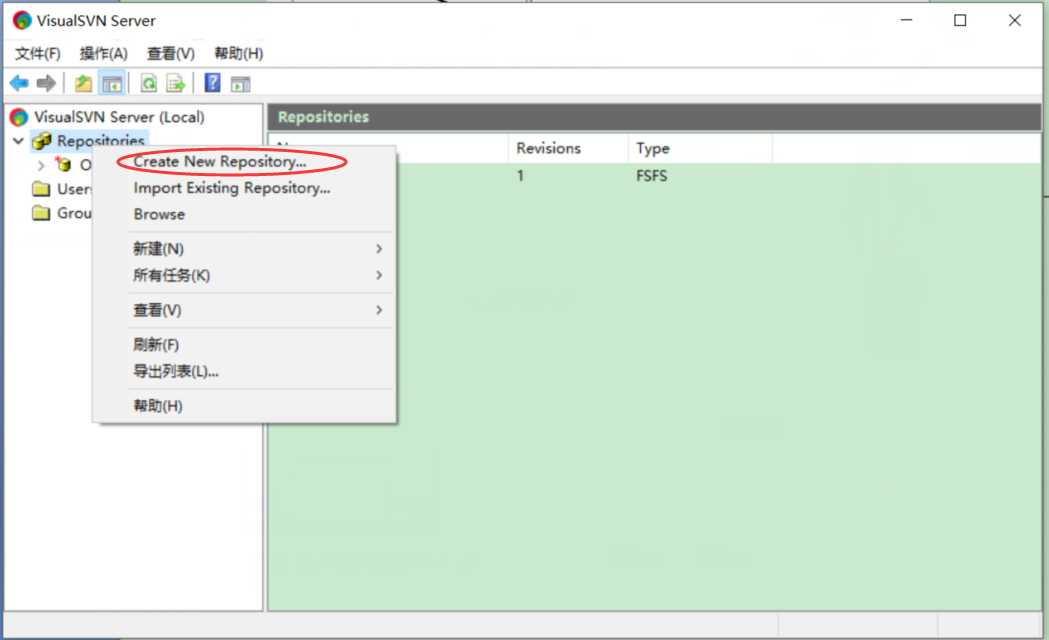Open the 文件(F) menu
This screenshot has height=640, width=1049.
(x=37, y=54)
